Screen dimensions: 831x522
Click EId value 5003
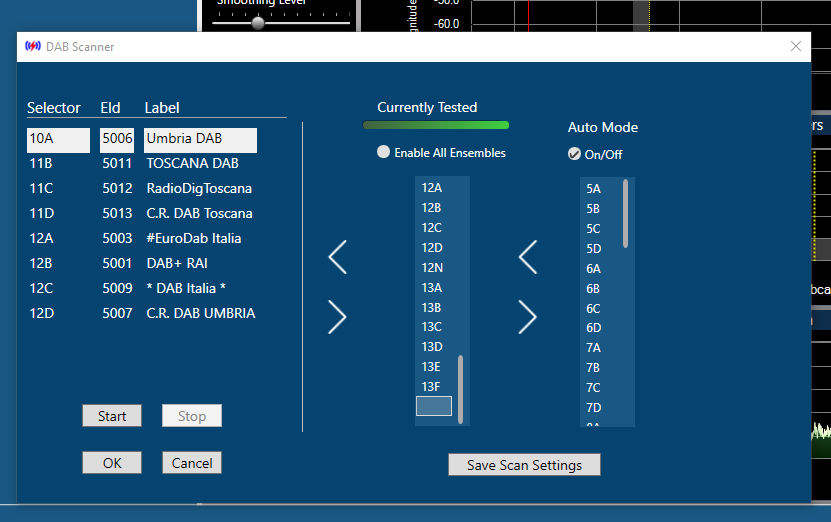pos(117,238)
